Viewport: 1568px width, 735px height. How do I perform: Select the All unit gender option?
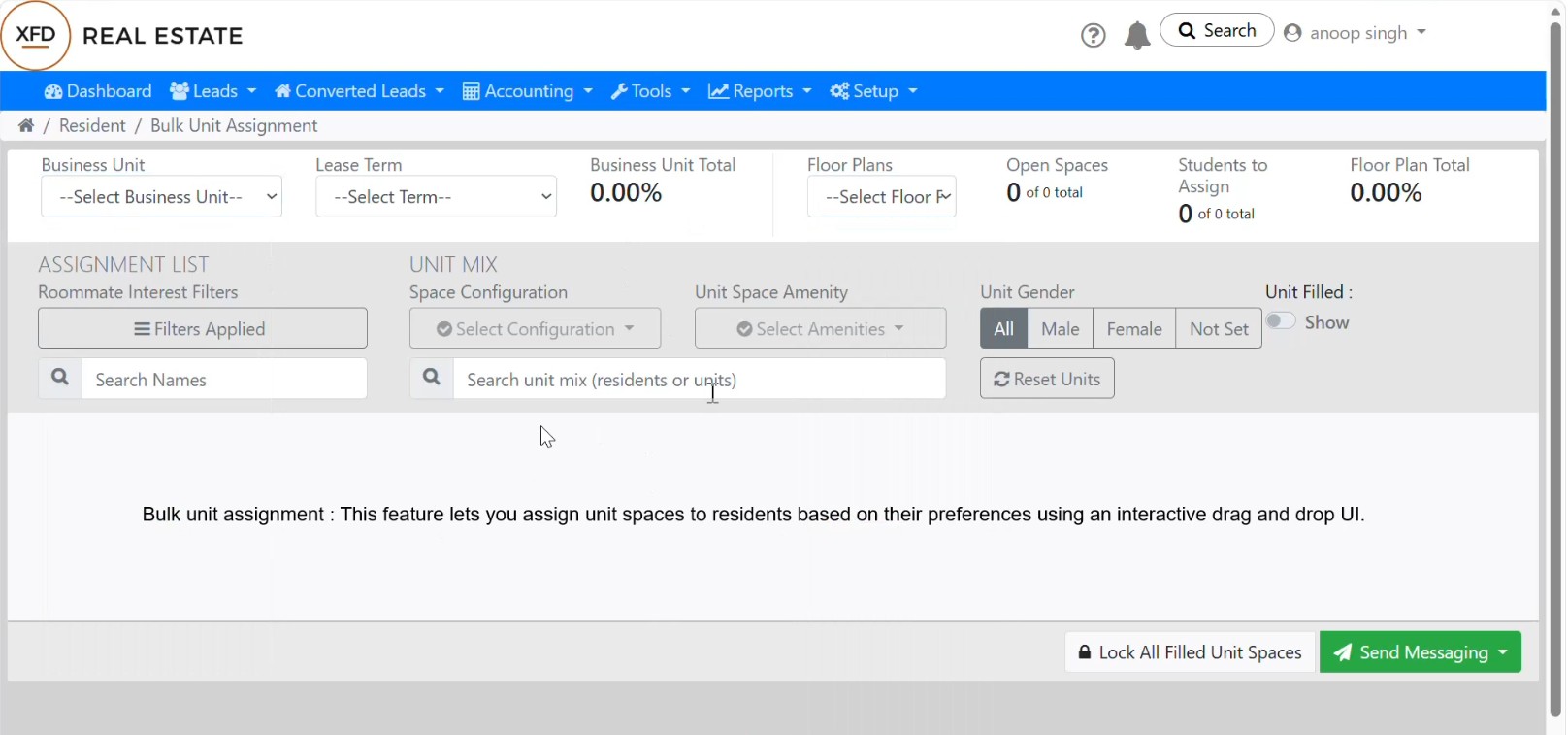click(1004, 329)
